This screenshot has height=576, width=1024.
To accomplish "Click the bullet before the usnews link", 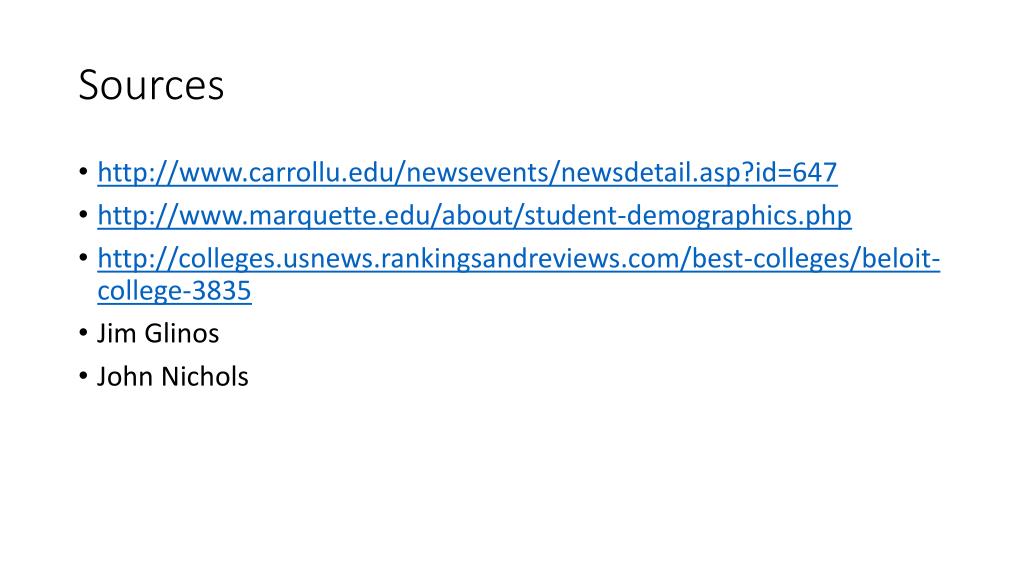I will (83, 258).
